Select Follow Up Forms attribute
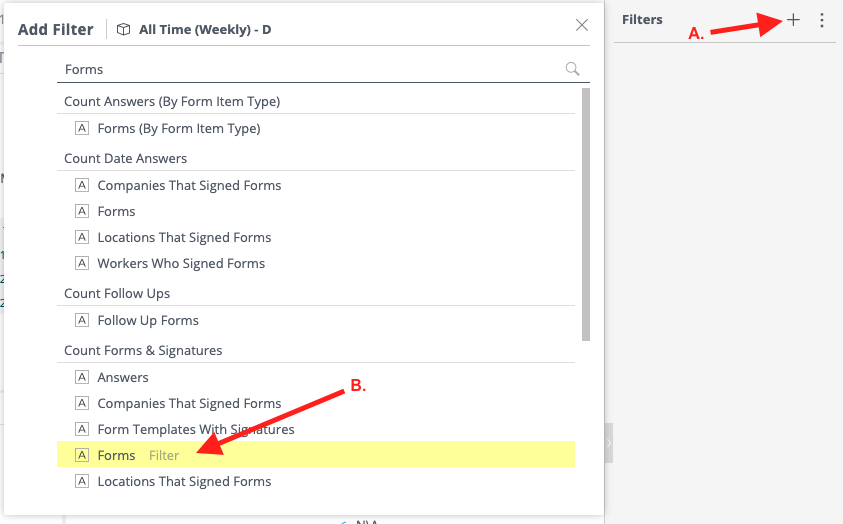This screenshot has width=843, height=524. tap(148, 321)
